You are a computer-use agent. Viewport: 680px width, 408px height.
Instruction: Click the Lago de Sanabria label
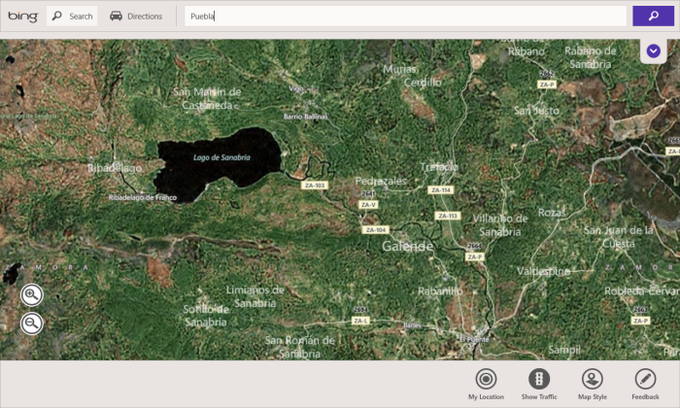coord(222,157)
